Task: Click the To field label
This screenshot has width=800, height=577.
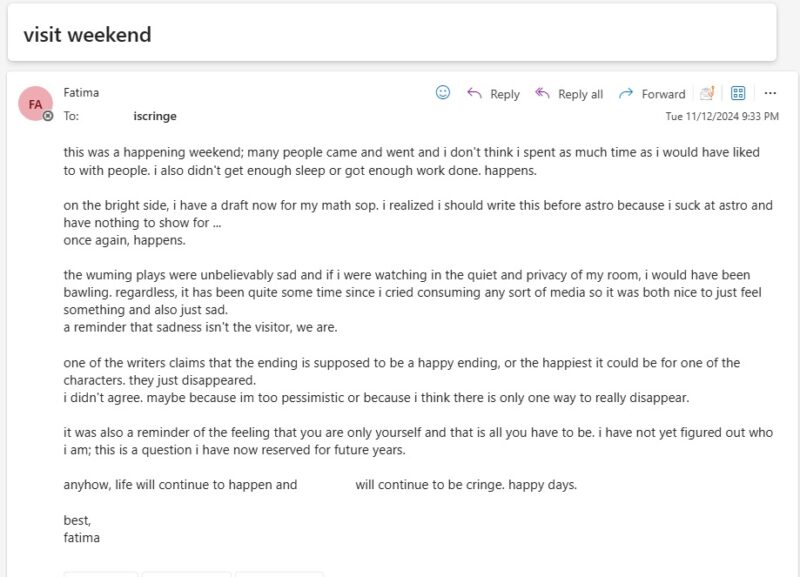Action: [70, 116]
